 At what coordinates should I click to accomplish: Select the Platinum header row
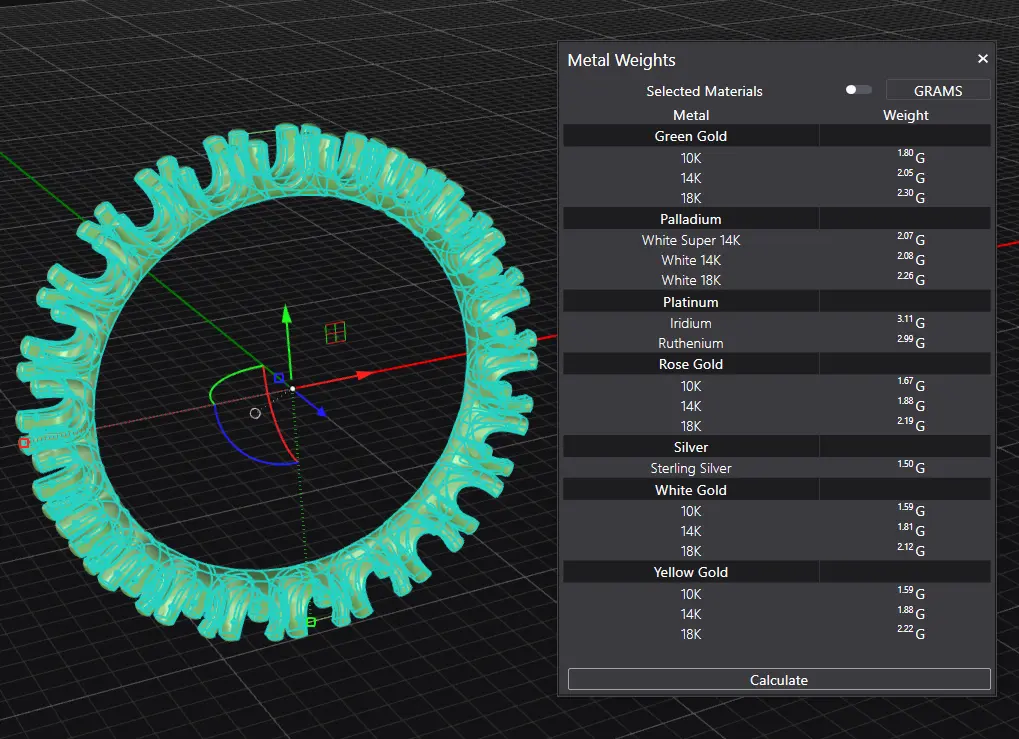coord(777,302)
